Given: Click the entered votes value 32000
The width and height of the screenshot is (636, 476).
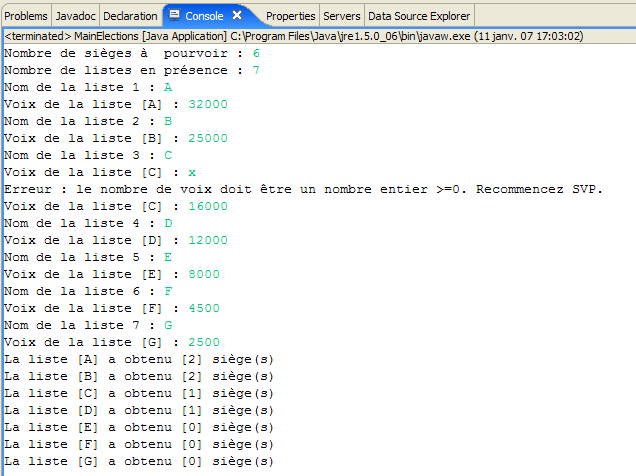Looking at the screenshot, I should [x=208, y=104].
